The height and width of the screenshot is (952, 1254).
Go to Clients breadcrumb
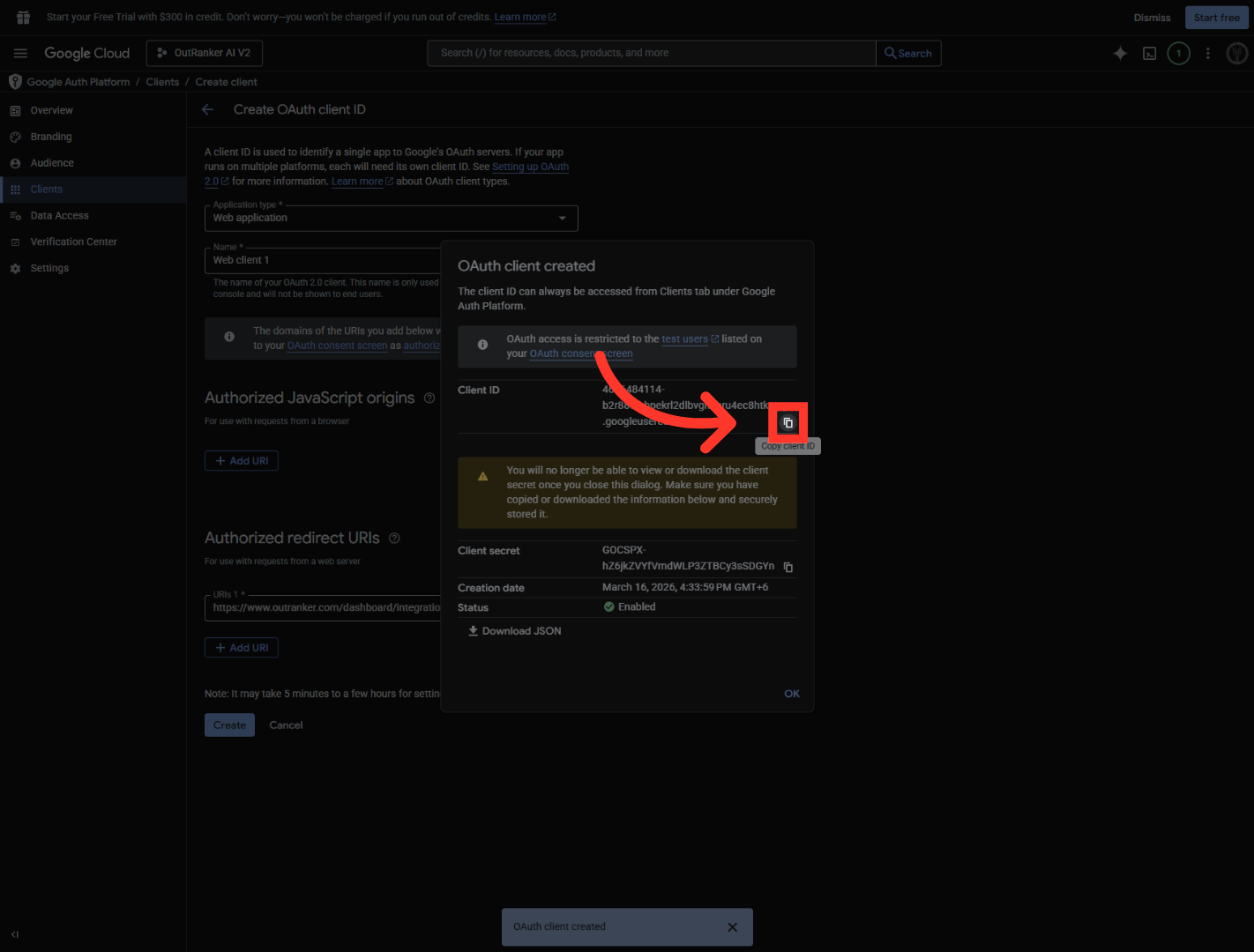[x=162, y=82]
